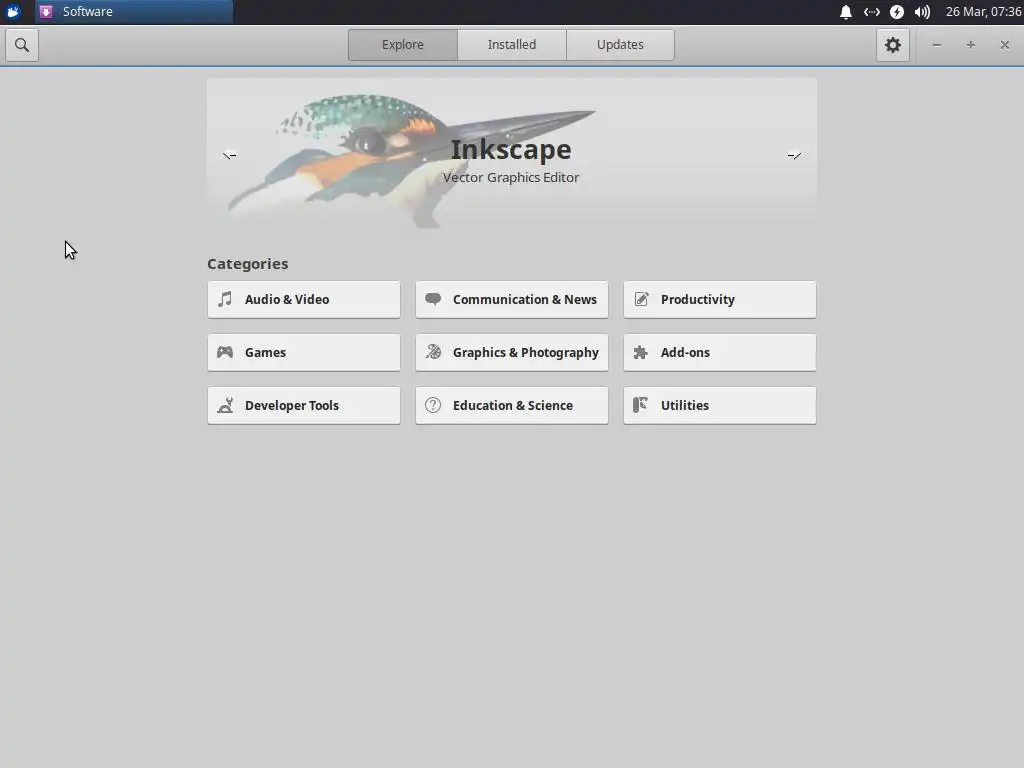This screenshot has width=1024, height=768.
Task: Click the Developer Tools icon
Action: [x=225, y=405]
